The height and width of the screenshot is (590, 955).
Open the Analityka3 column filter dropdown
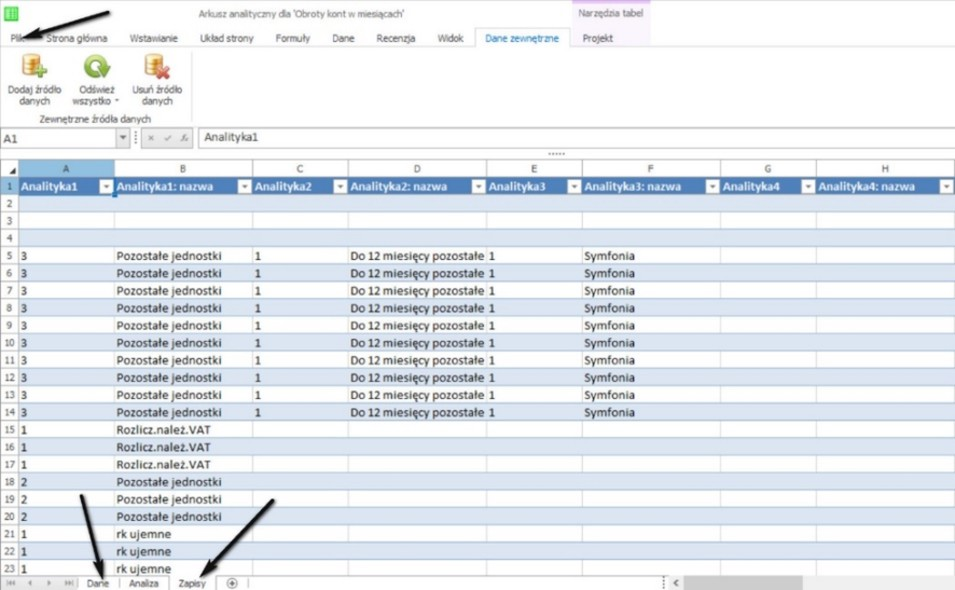(574, 187)
